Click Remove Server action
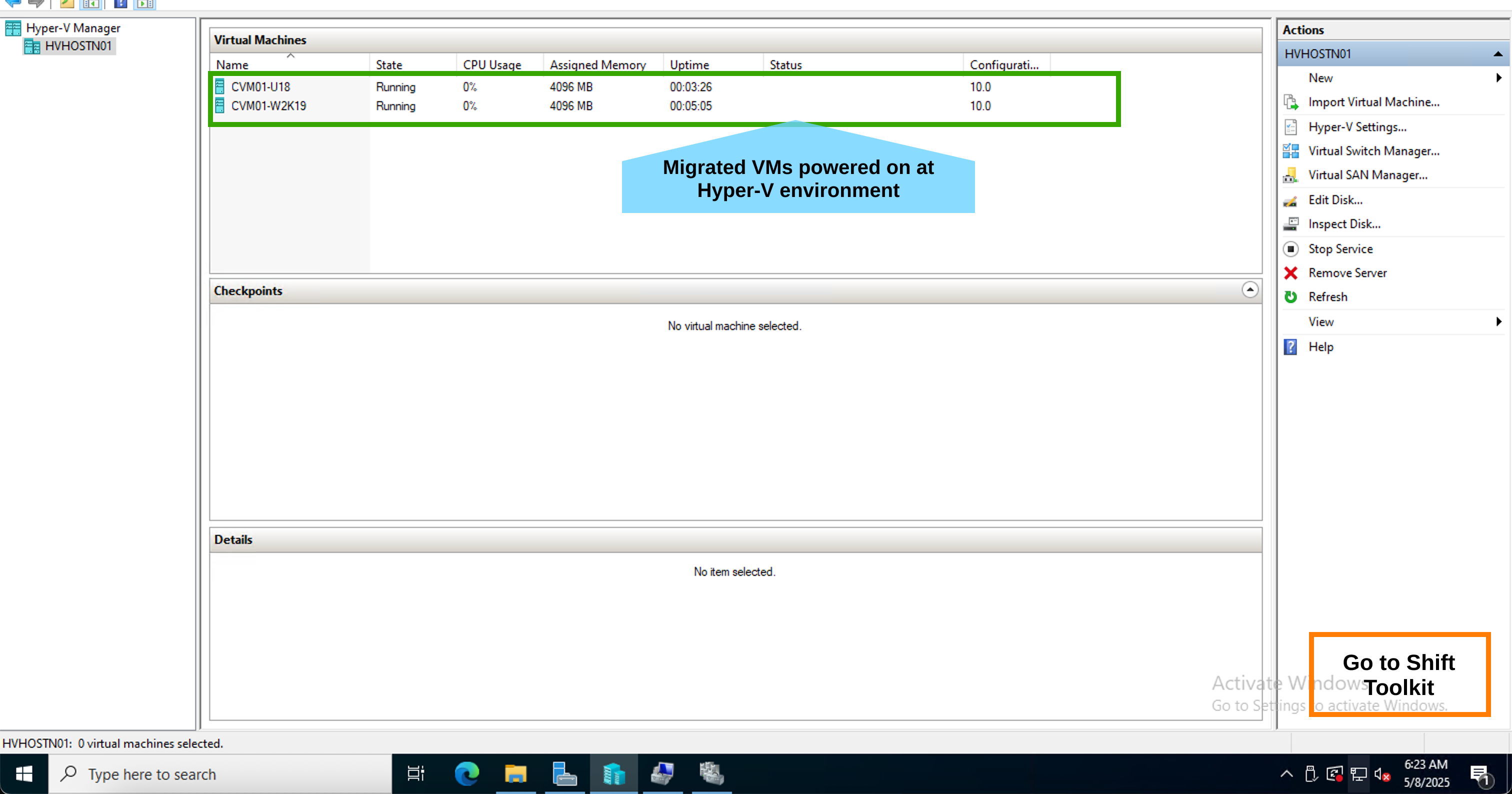This screenshot has height=794, width=1512. 1347,273
